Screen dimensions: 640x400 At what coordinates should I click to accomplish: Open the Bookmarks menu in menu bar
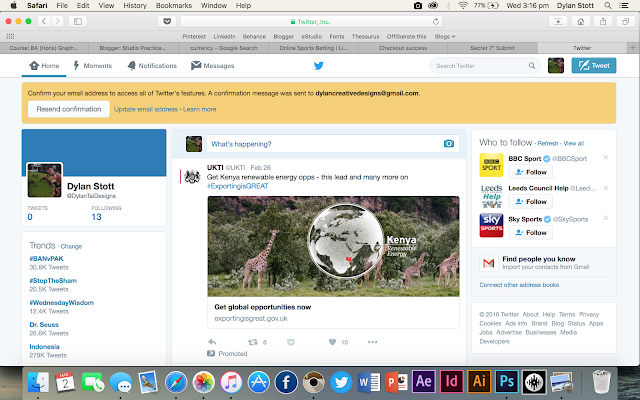pos(174,5)
